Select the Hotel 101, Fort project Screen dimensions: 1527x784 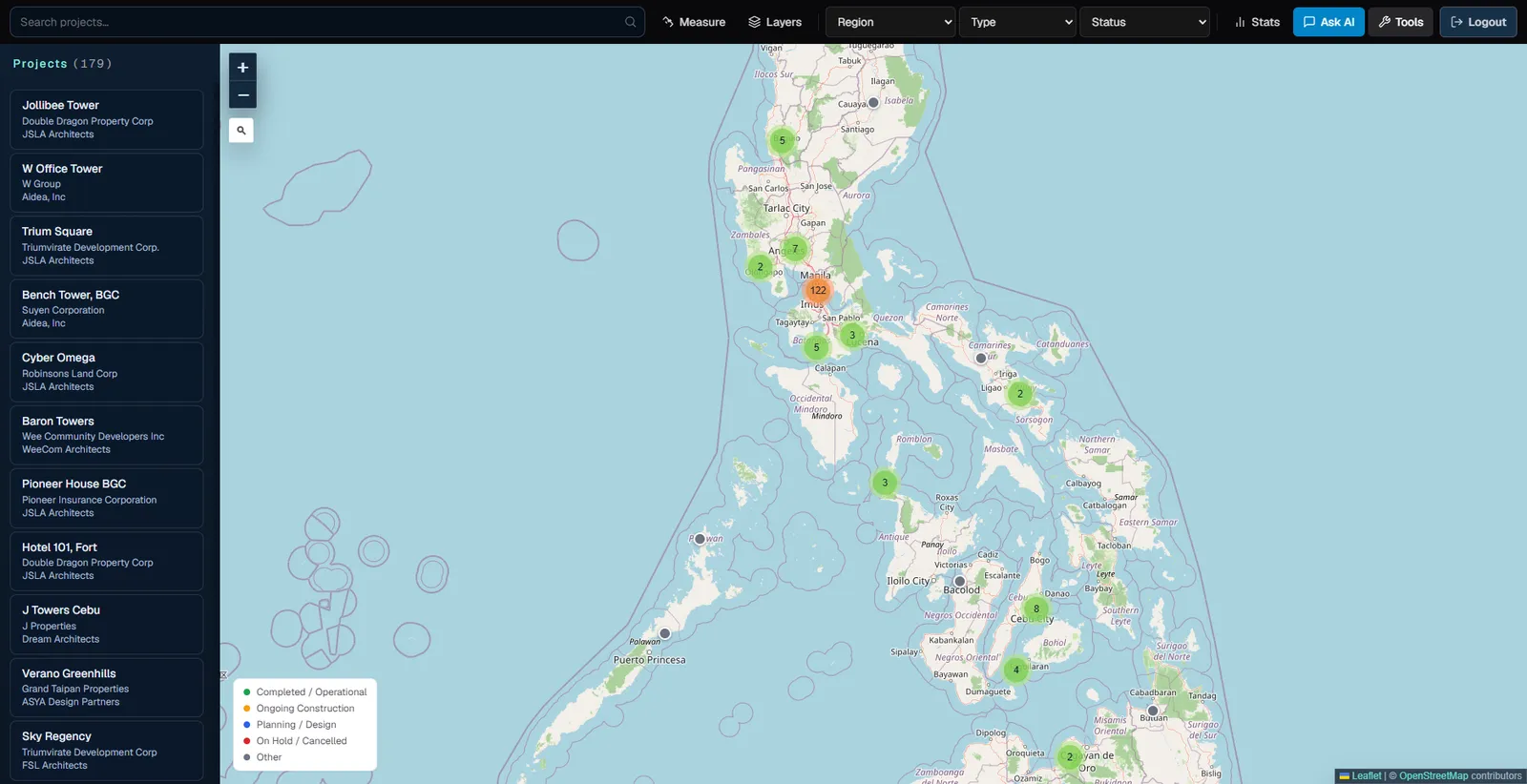click(107, 561)
